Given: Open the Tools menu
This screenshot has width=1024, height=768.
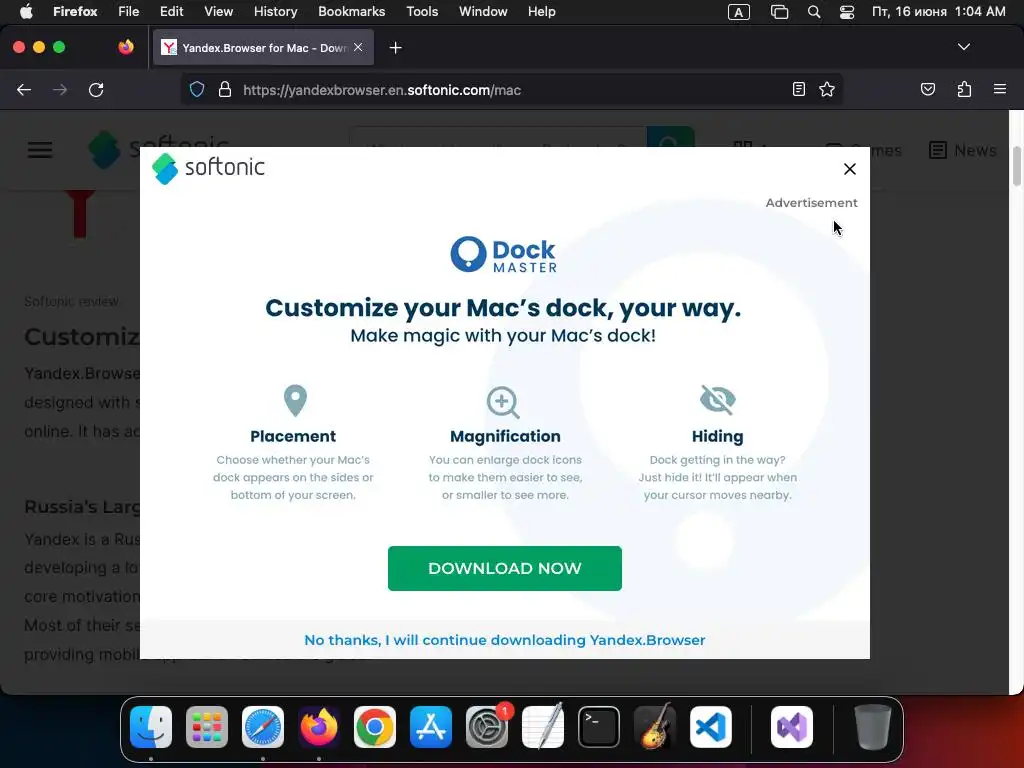Looking at the screenshot, I should point(422,11).
